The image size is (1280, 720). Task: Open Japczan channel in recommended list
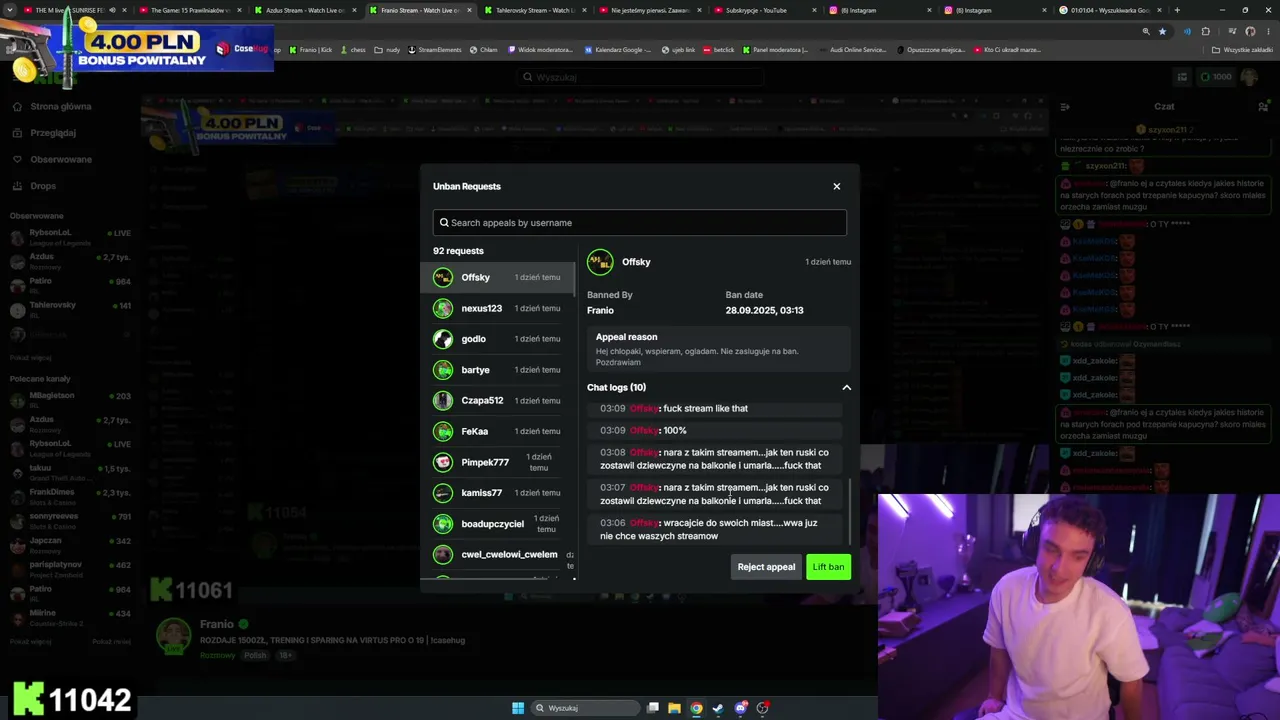point(70,545)
